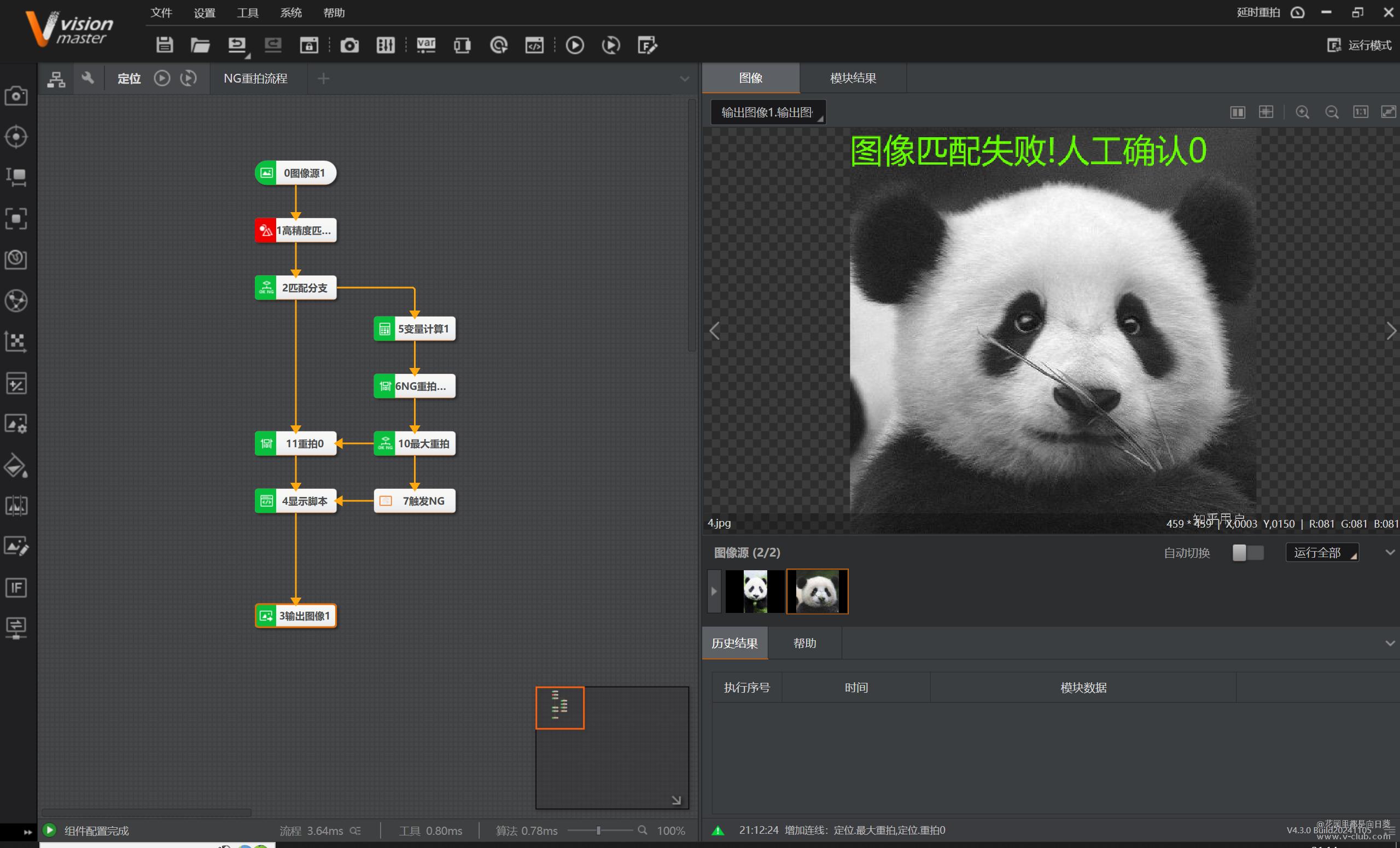This screenshot has width=1400, height=848.
Task: Open camera management icon in toolbar
Action: (x=349, y=45)
